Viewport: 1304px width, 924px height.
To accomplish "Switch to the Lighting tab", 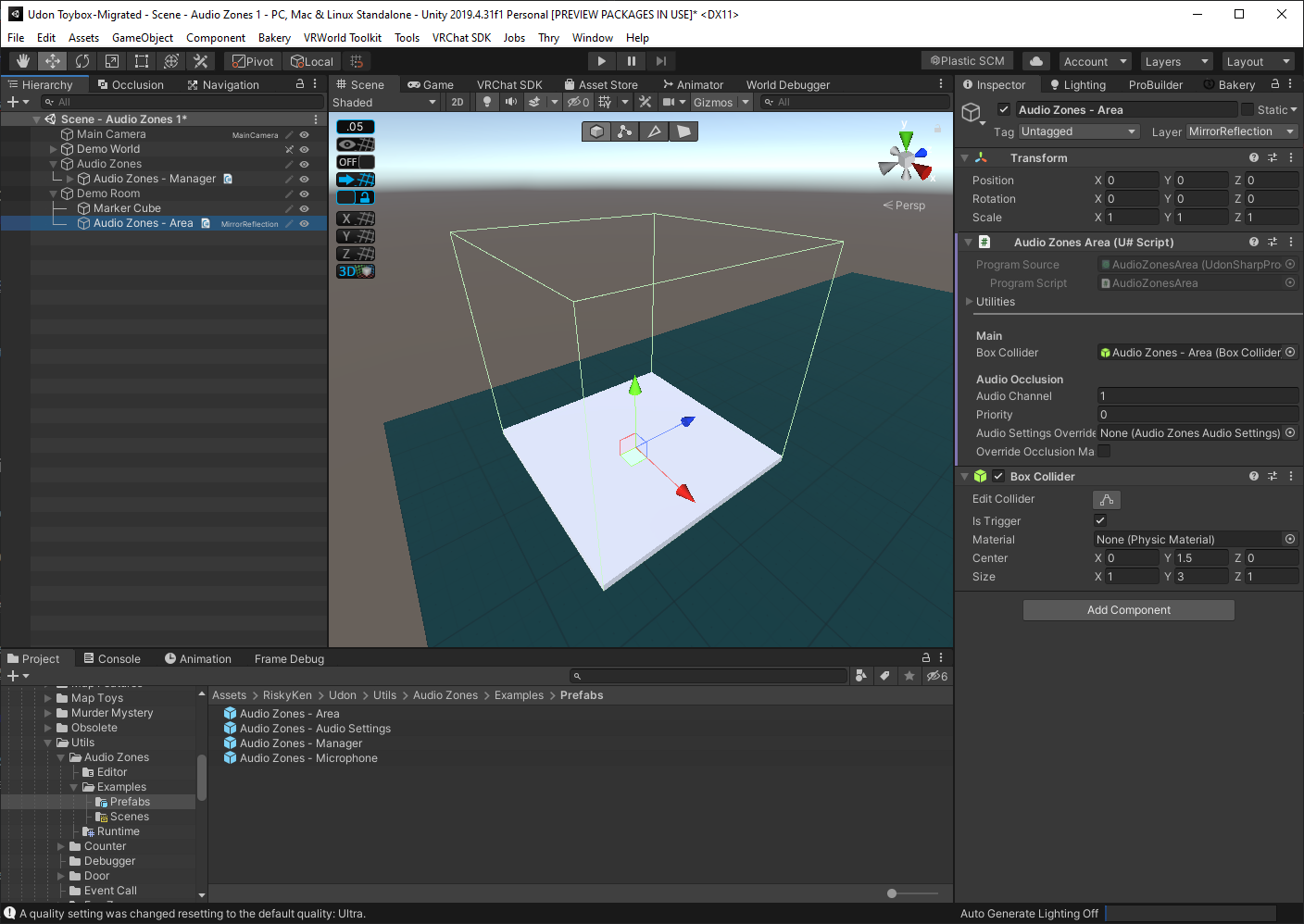I will (1078, 84).
